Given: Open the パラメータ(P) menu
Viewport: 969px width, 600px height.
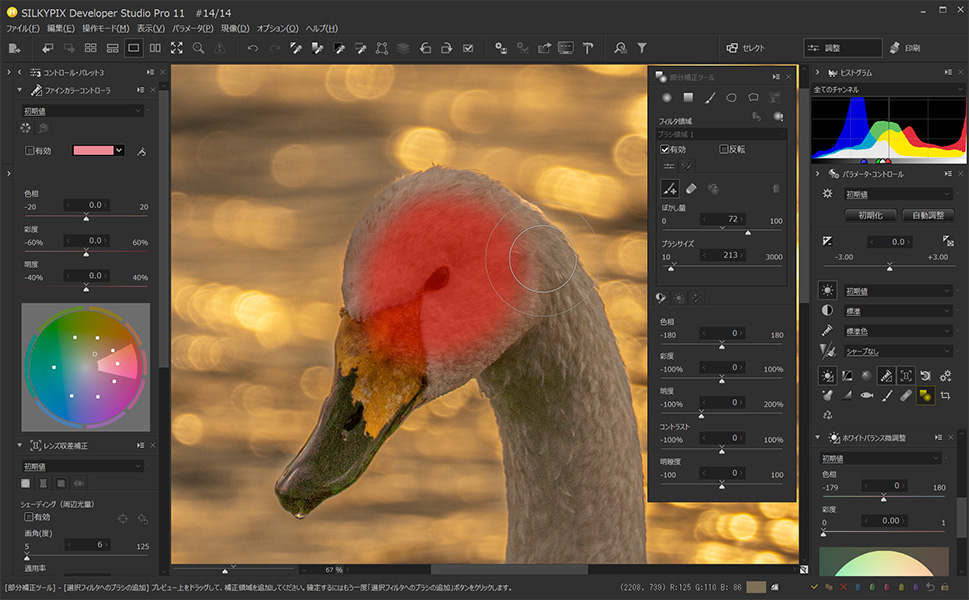Looking at the screenshot, I should [193, 28].
